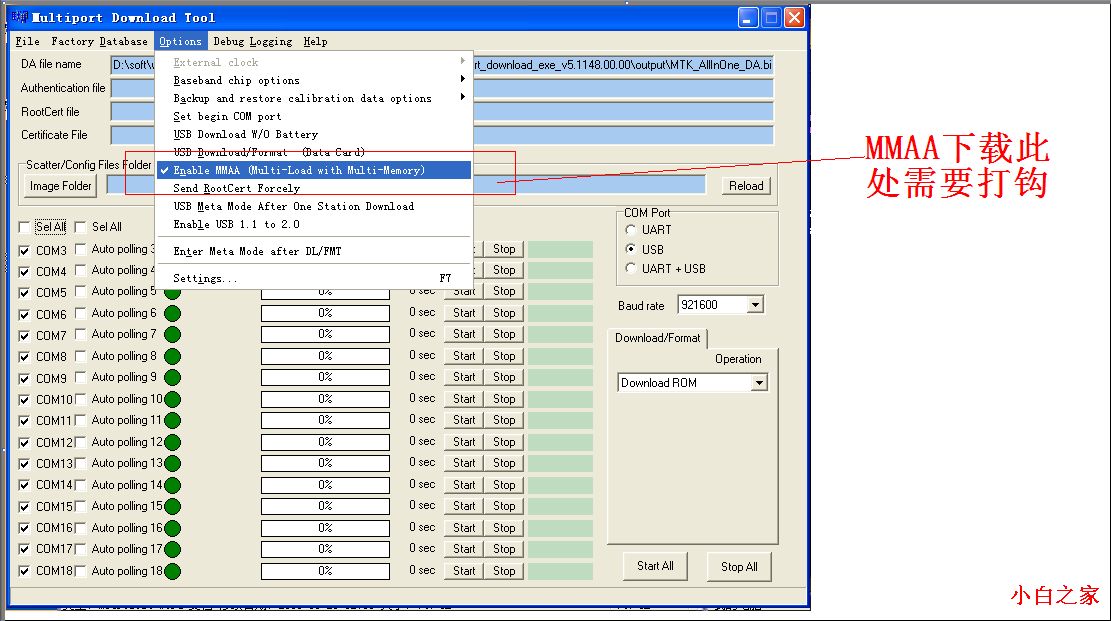Select the UART + USB radio button
Screen dimensions: 1111x621
pos(631,268)
